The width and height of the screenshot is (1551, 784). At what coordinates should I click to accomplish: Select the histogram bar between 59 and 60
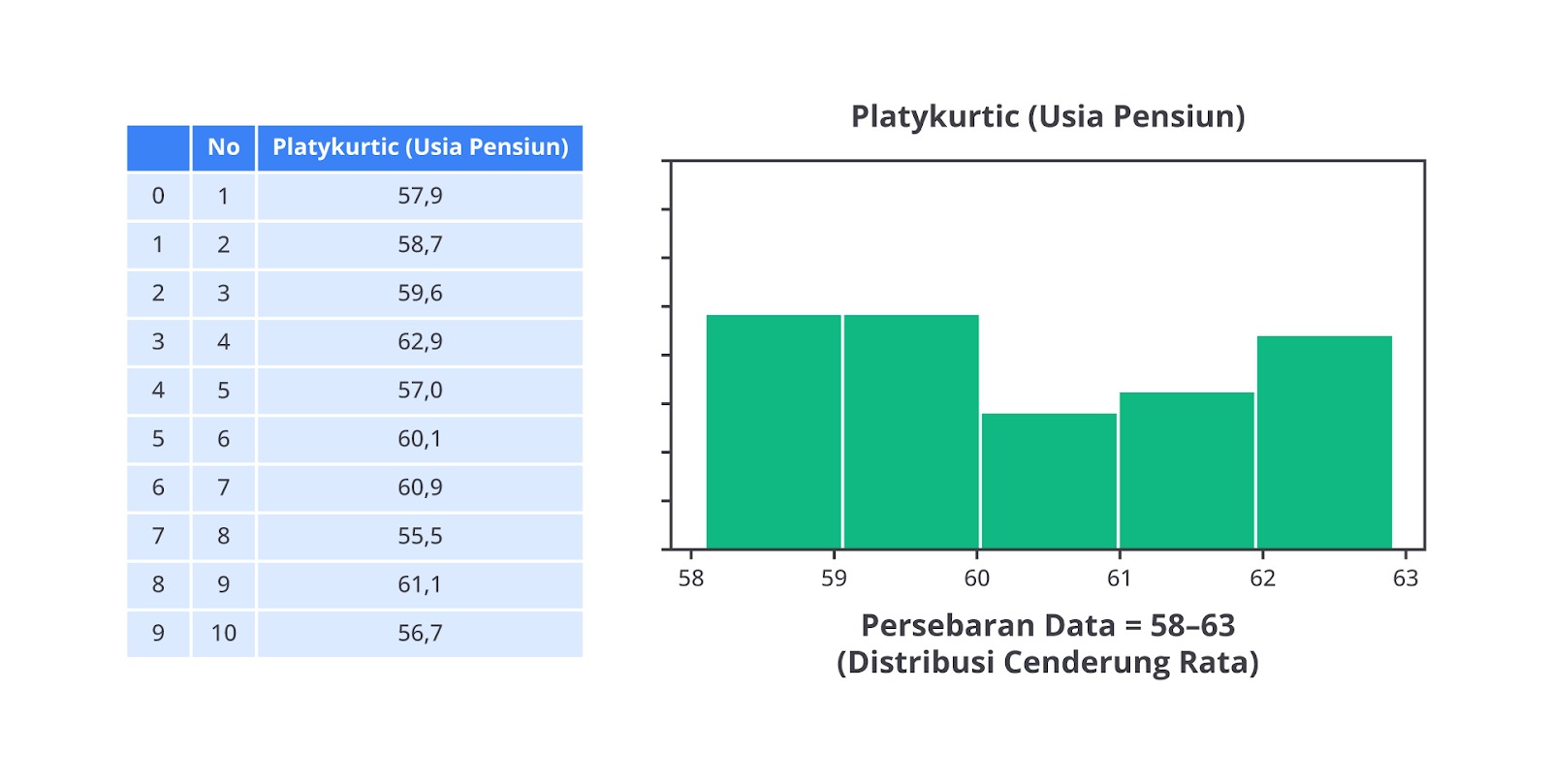911,431
